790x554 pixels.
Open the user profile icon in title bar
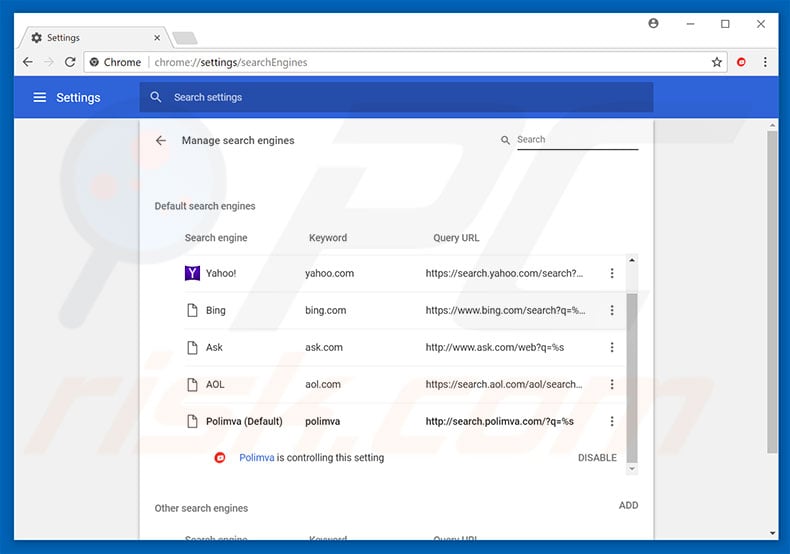pos(653,23)
